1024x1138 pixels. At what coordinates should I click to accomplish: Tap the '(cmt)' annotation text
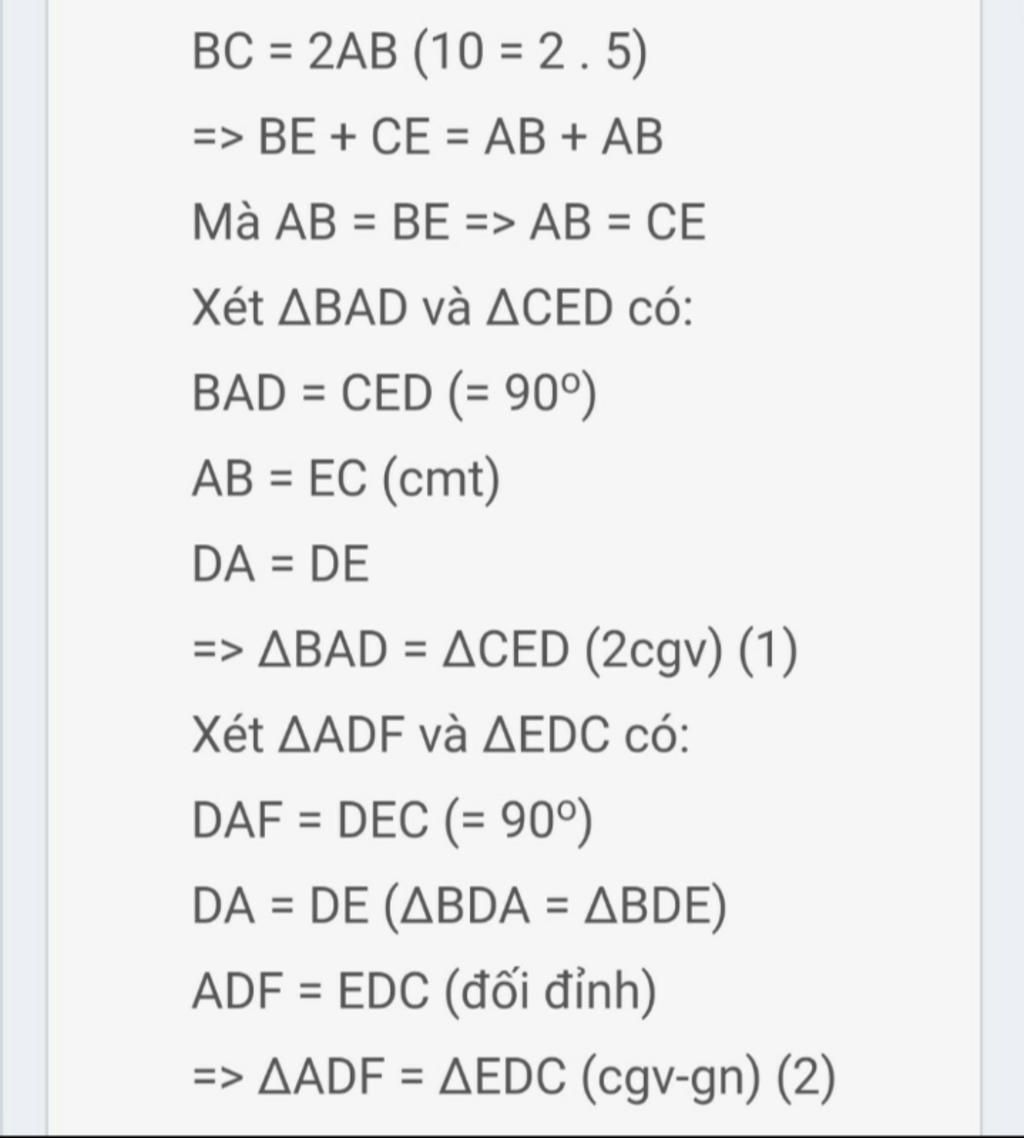[x=441, y=479]
